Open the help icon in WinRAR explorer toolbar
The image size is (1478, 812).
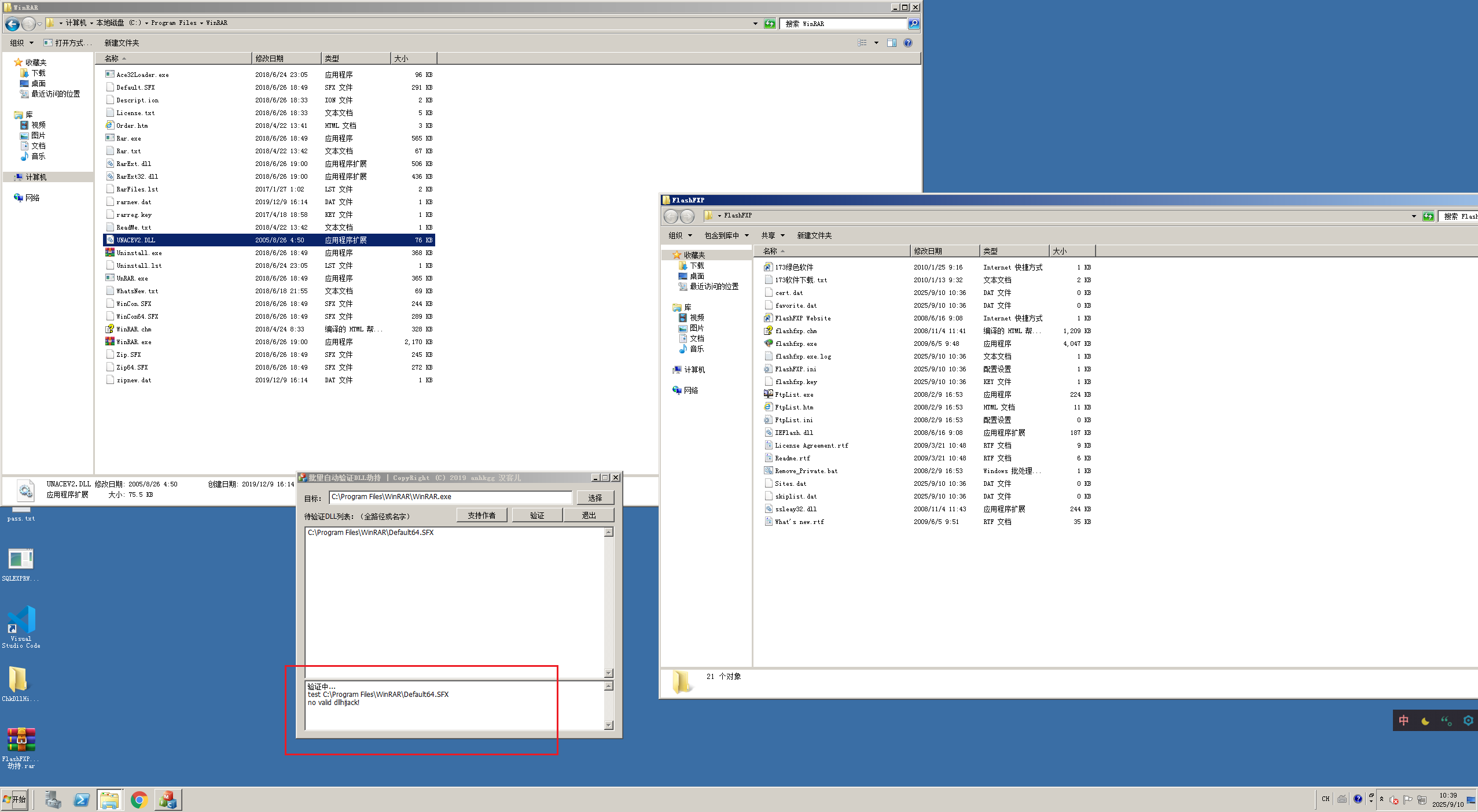pyautogui.click(x=908, y=43)
